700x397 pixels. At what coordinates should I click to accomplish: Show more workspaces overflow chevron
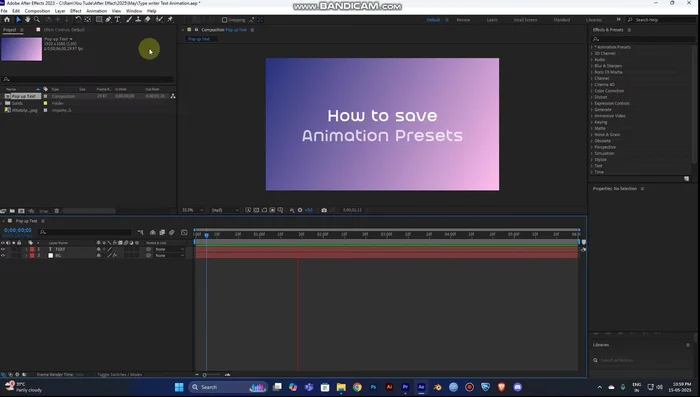click(618, 20)
